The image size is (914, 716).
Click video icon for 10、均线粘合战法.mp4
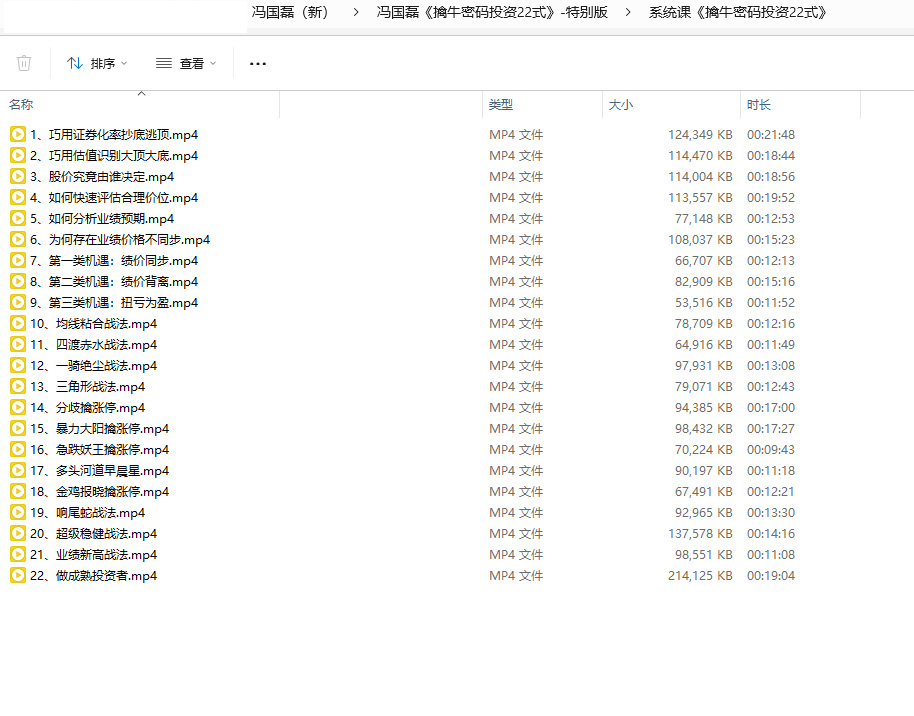pos(18,324)
